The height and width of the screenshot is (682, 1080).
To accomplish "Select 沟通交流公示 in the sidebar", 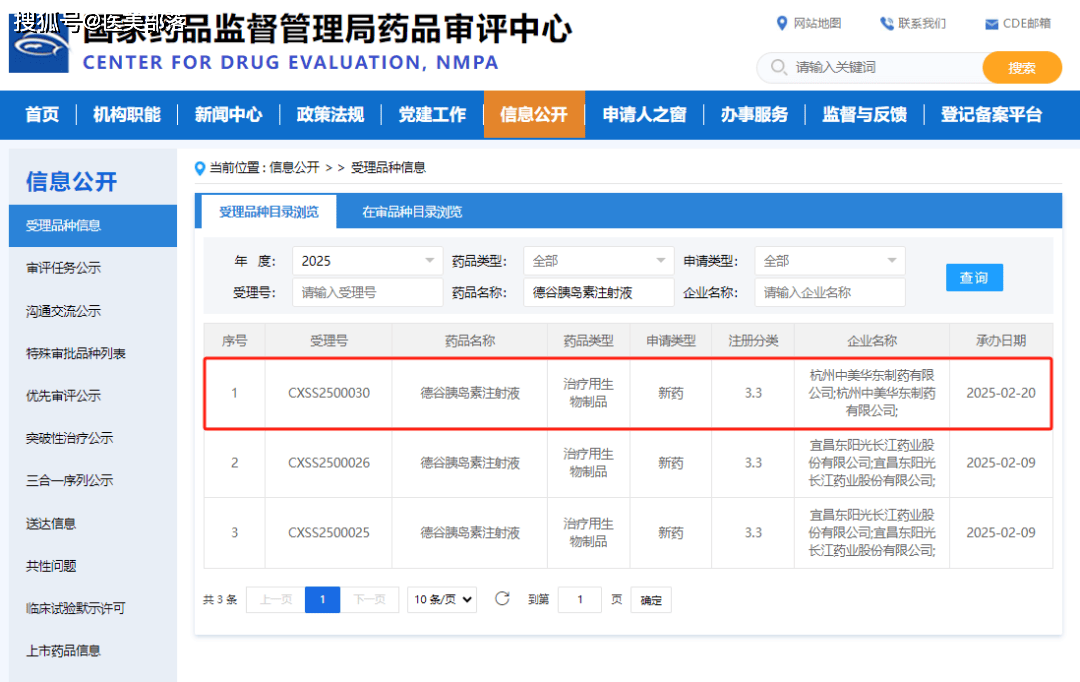I will tap(63, 311).
